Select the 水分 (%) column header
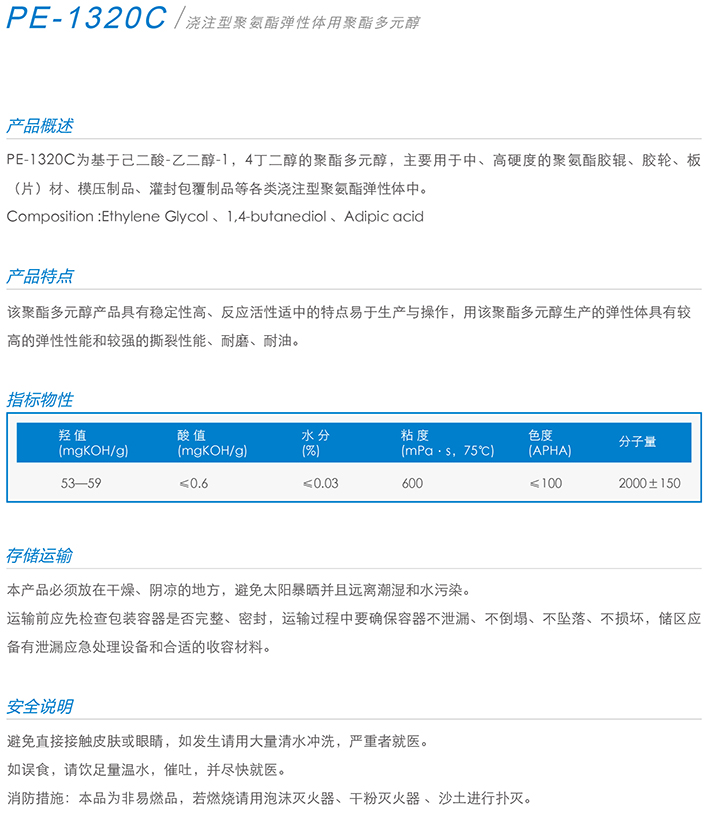 316,443
